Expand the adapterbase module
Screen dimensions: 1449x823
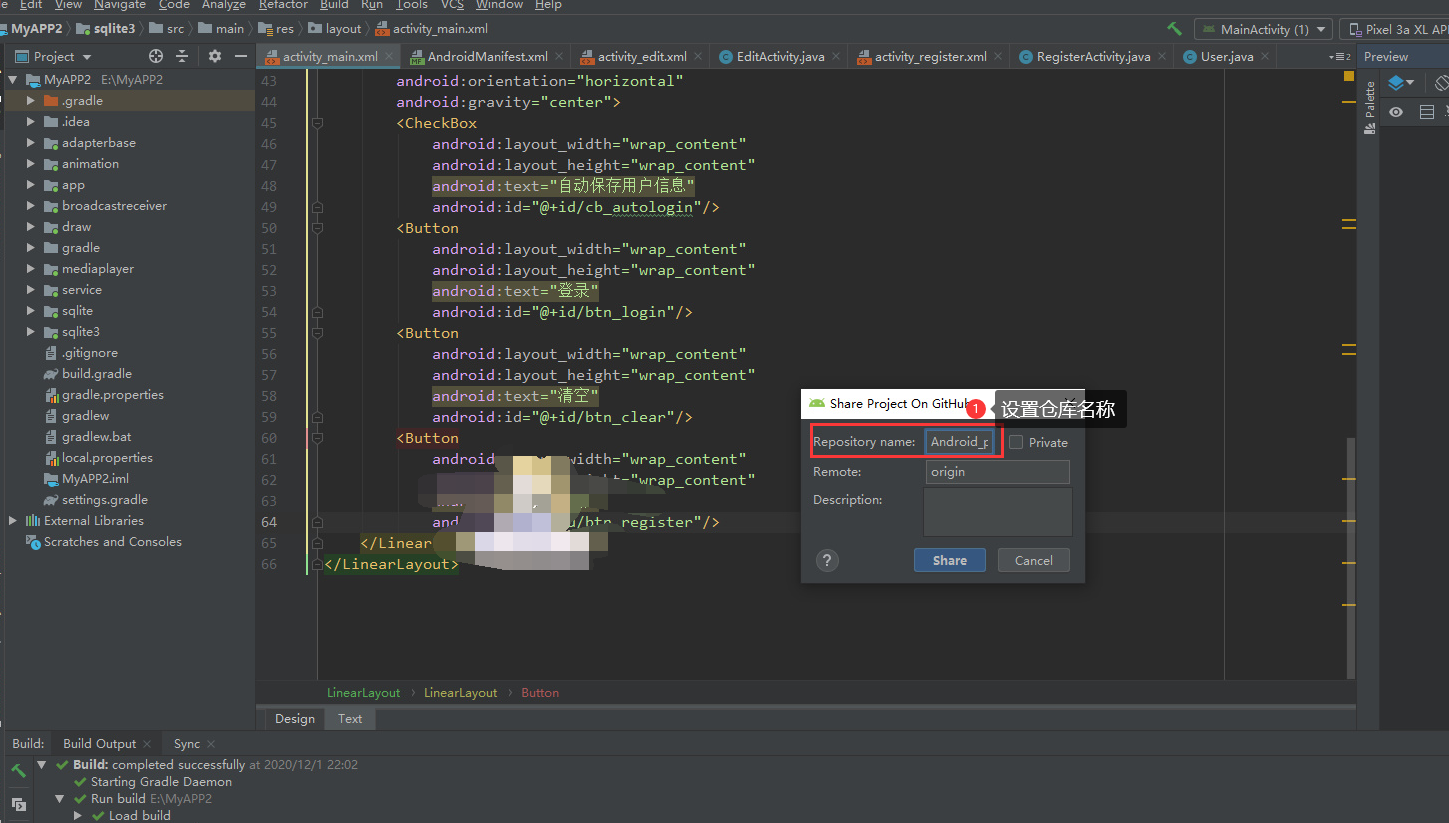coord(31,142)
